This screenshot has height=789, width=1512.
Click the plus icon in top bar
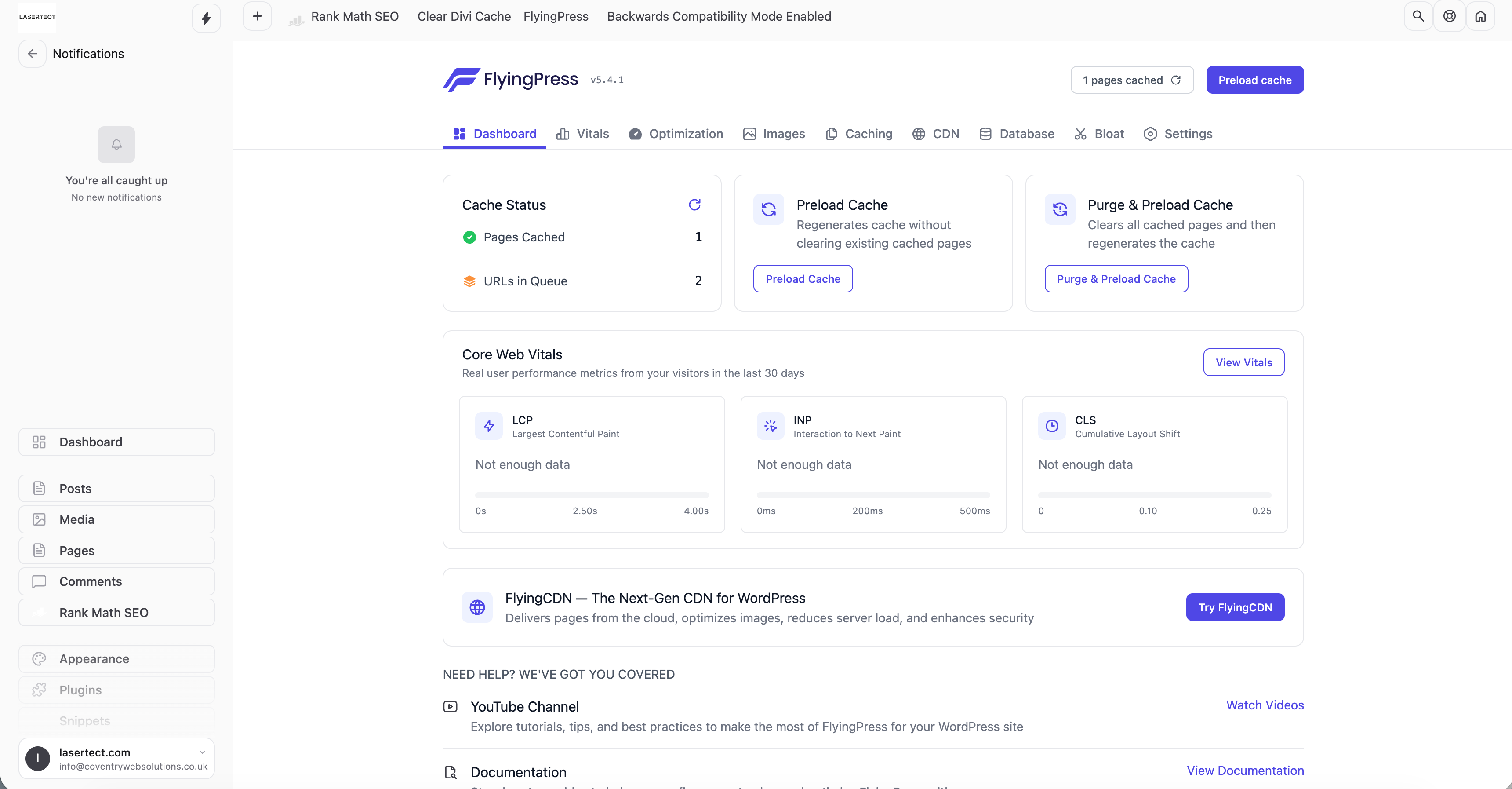[x=257, y=16]
